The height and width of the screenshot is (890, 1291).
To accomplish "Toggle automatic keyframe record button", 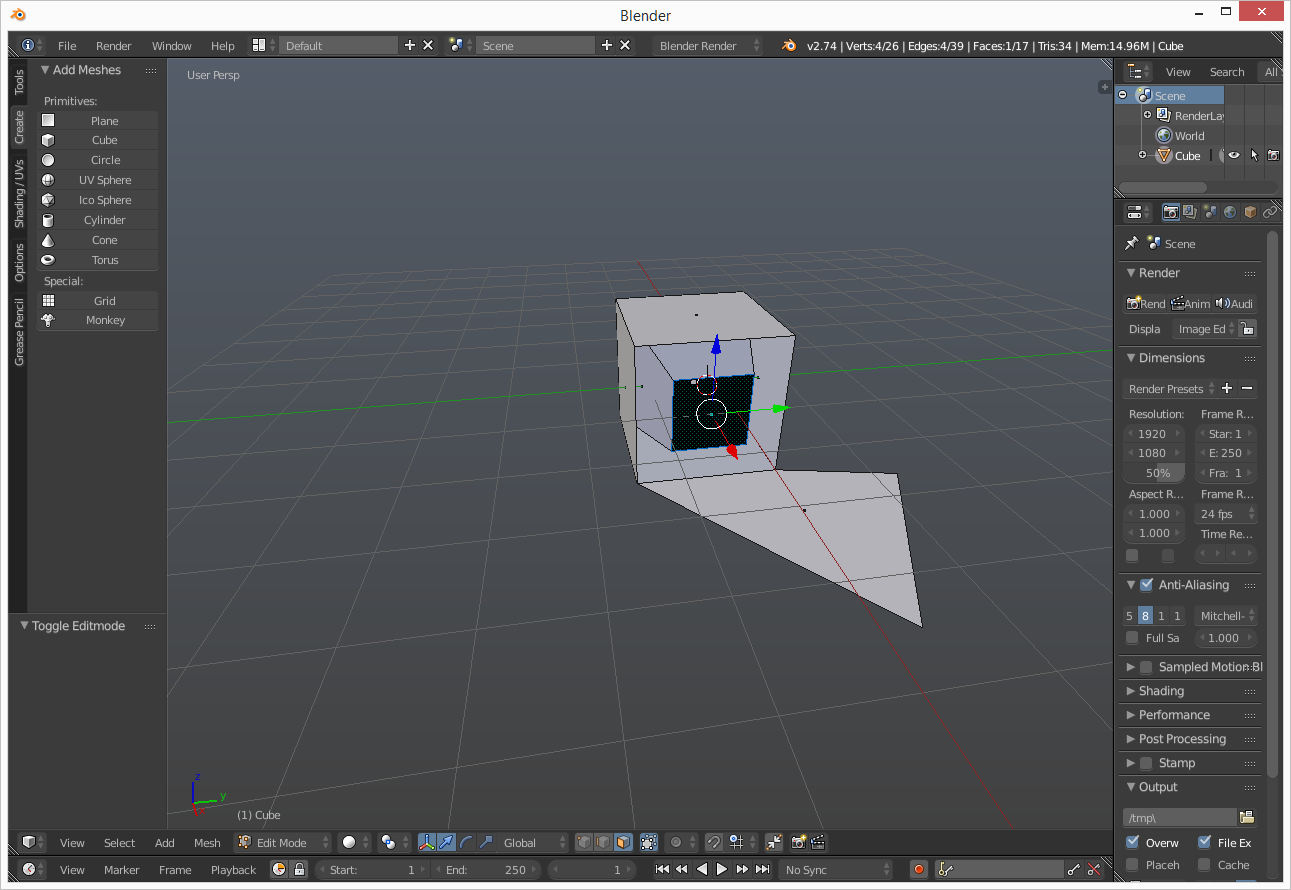I will click(x=919, y=869).
